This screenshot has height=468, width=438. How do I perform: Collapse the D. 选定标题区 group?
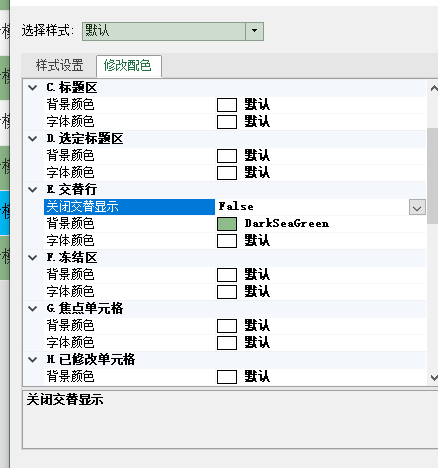point(33,139)
